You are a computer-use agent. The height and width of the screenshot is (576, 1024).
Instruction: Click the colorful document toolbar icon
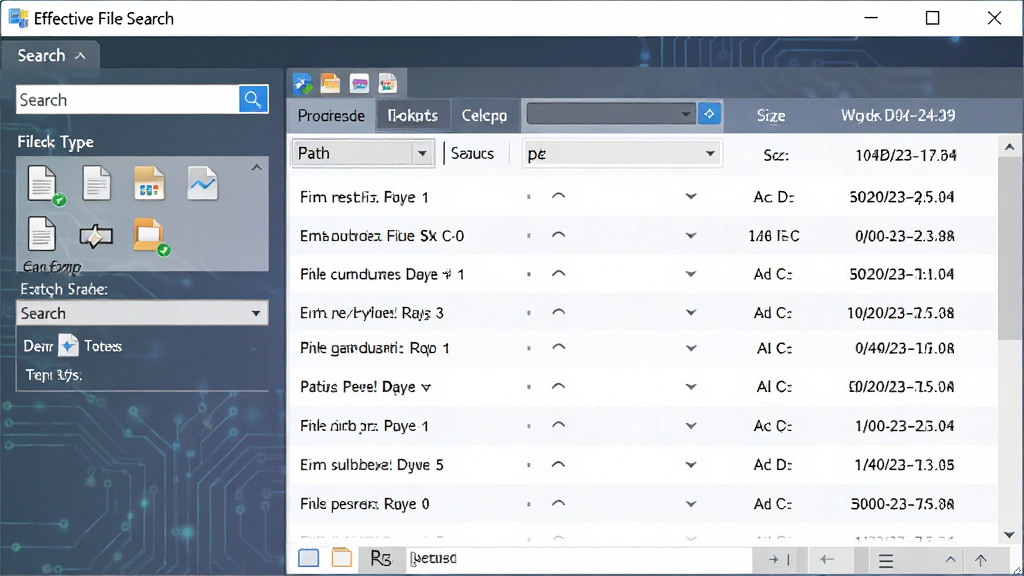[x=387, y=84]
